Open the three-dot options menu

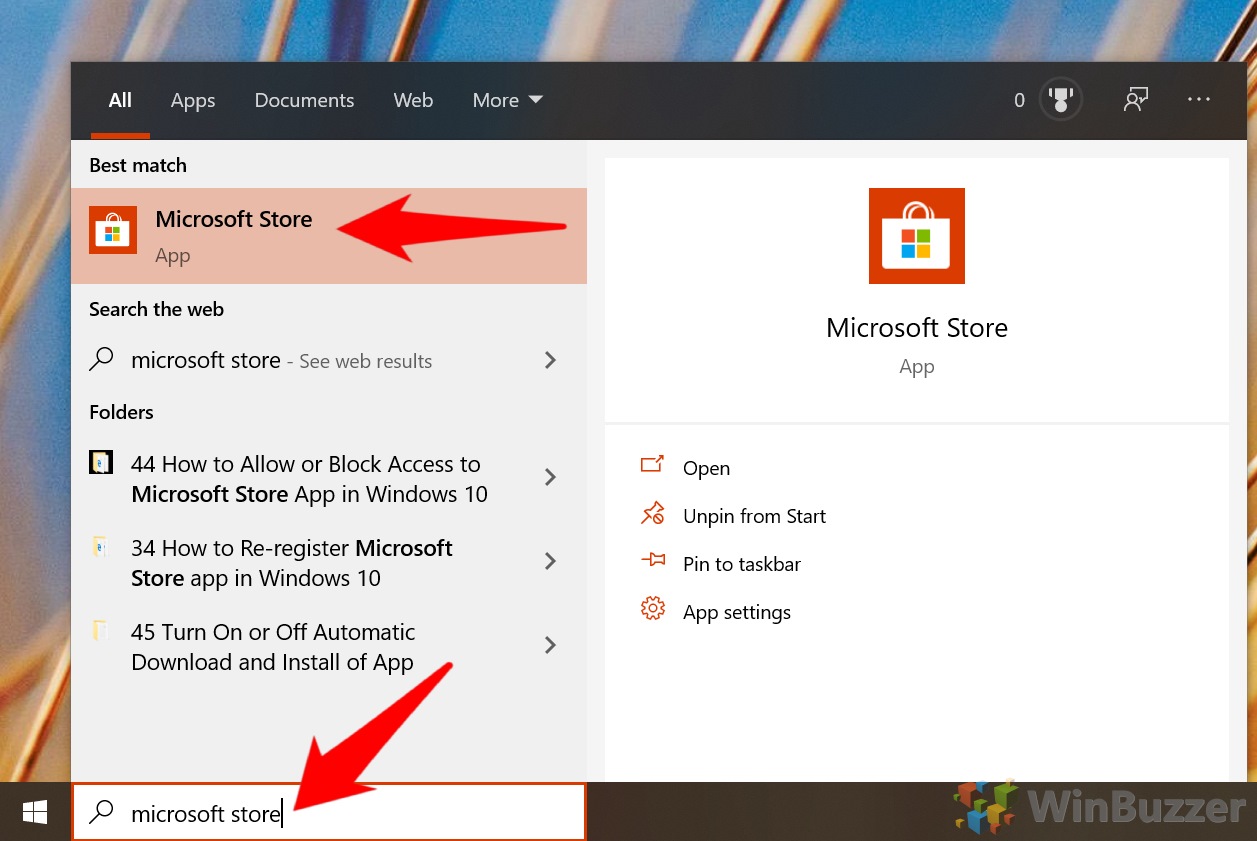(1199, 100)
